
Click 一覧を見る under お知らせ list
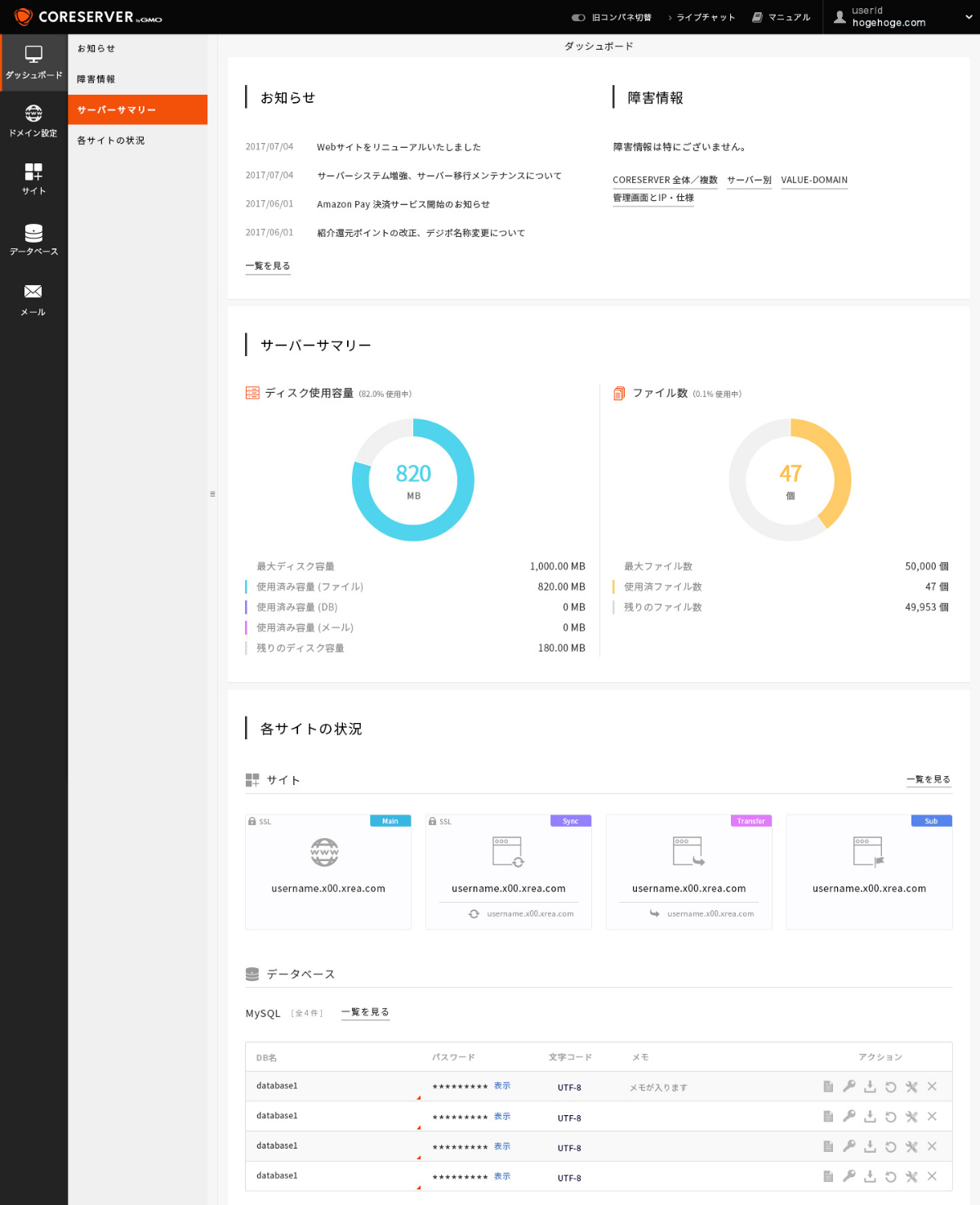click(x=268, y=266)
